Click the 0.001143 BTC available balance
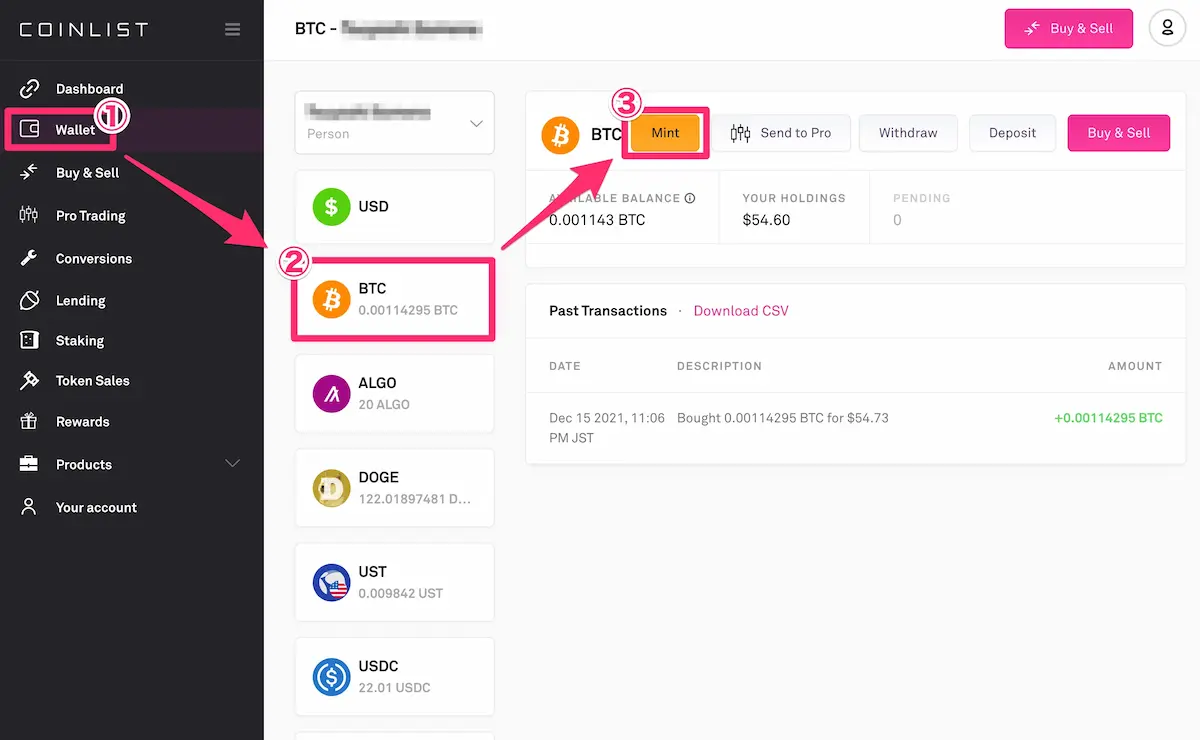This screenshot has height=740, width=1200. [597, 220]
